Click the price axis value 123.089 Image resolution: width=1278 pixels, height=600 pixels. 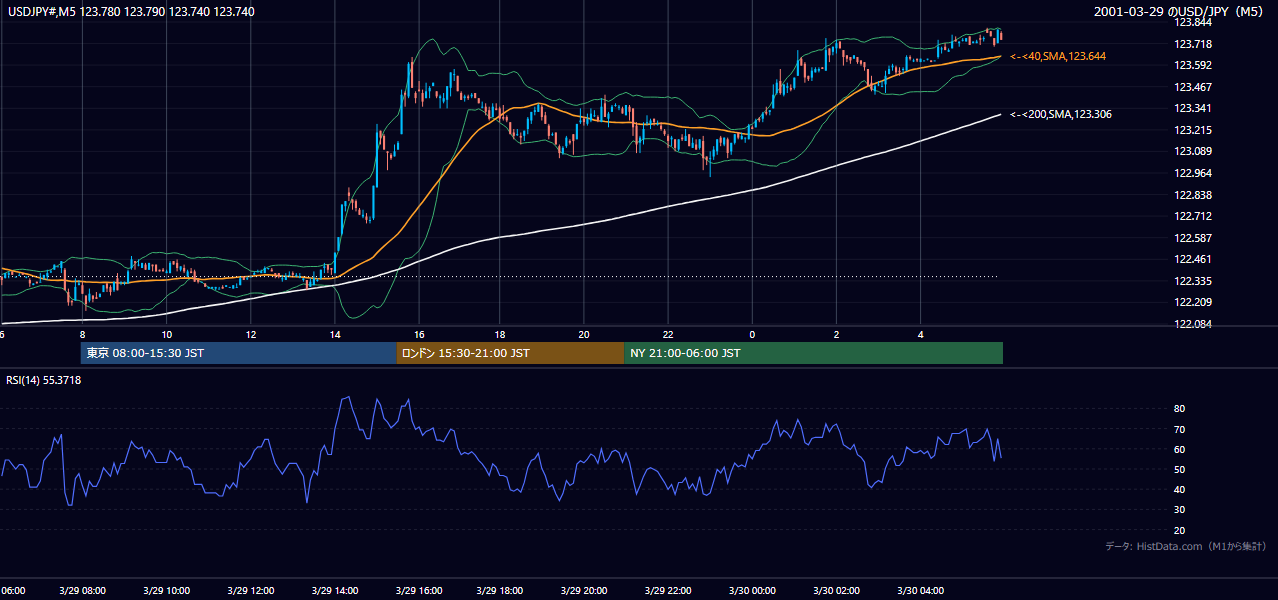pyautogui.click(x=1192, y=152)
